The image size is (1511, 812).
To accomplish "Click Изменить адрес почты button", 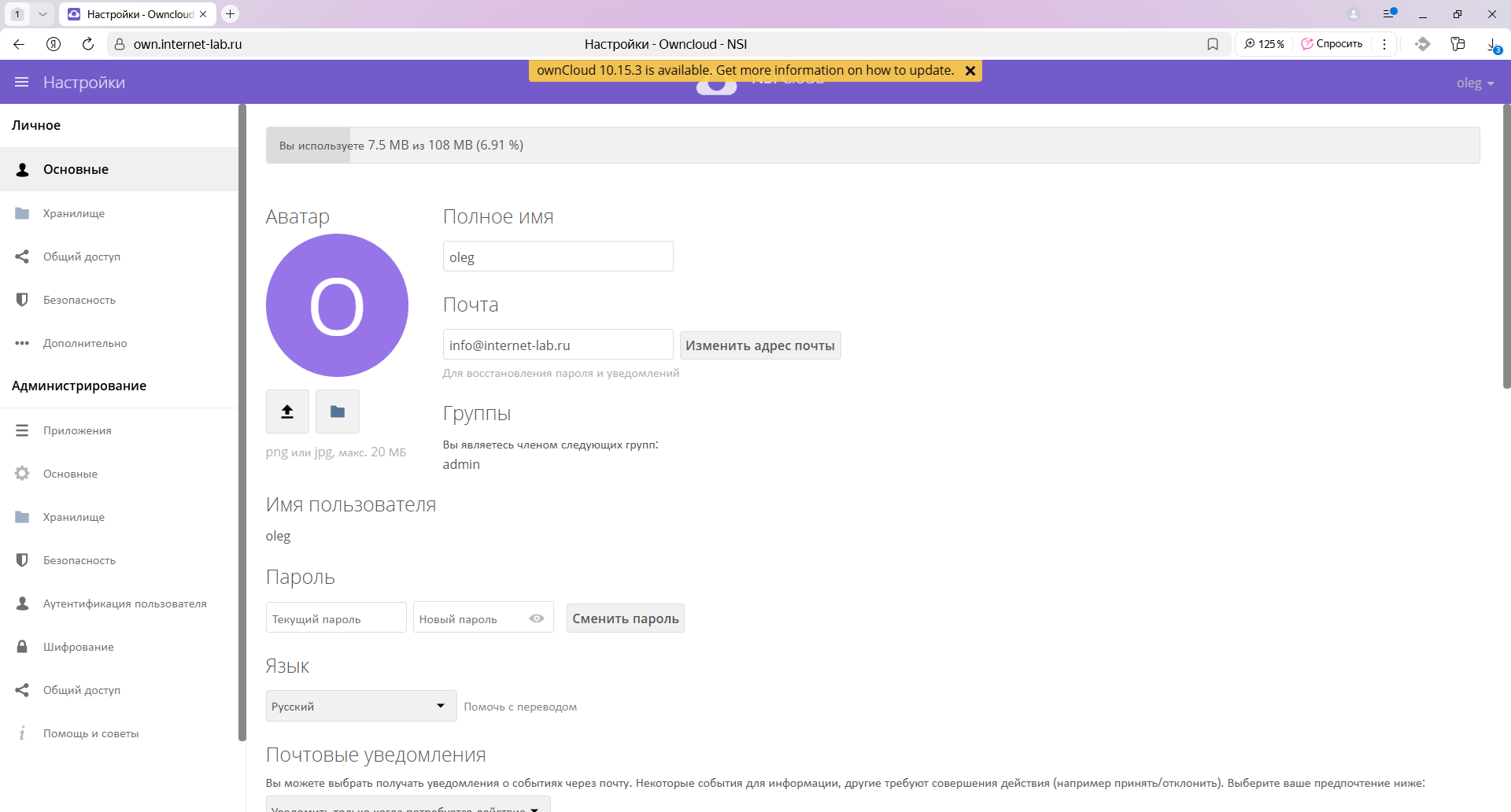I will pyautogui.click(x=760, y=345).
